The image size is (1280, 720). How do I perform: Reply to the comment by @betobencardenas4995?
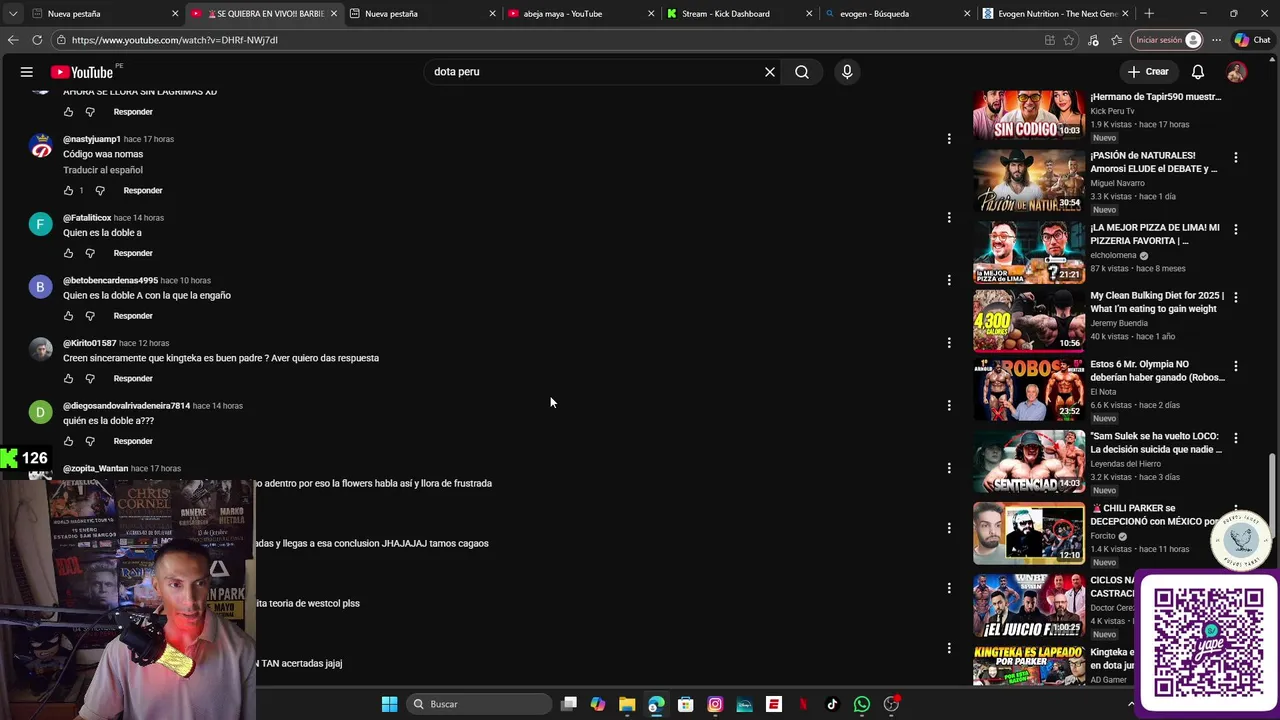click(x=133, y=316)
